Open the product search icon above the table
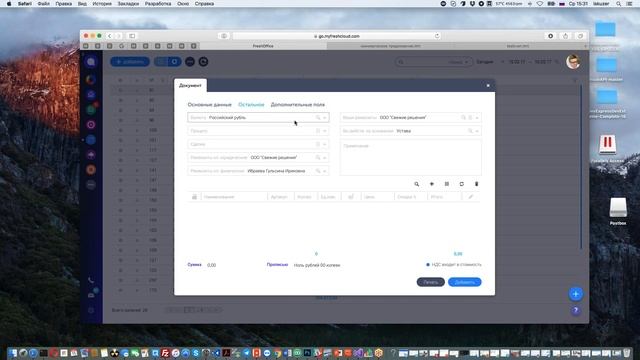The image size is (640, 360). point(416,184)
